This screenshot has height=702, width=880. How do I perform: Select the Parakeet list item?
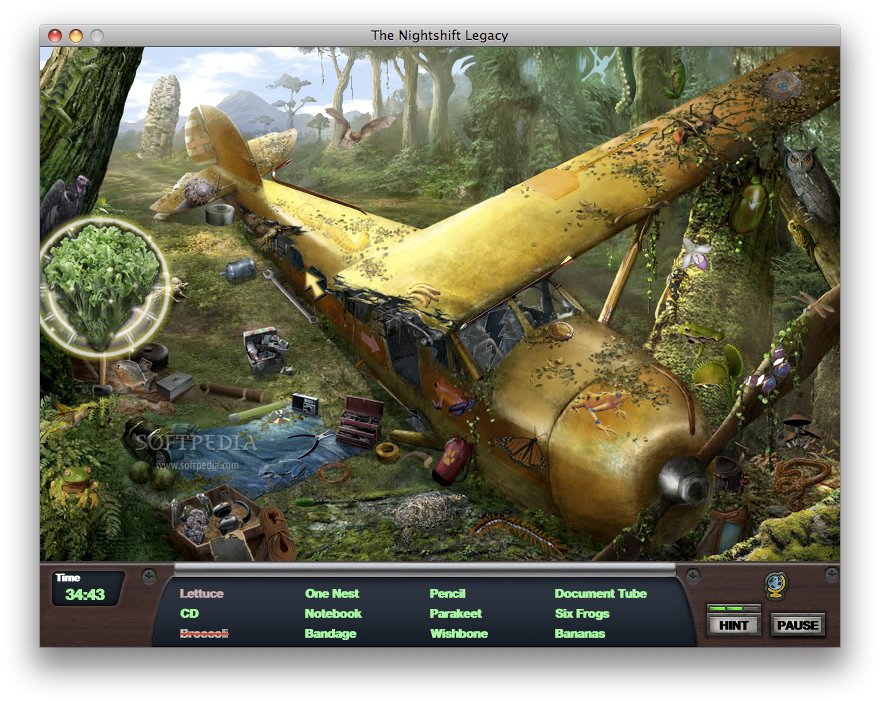point(455,613)
